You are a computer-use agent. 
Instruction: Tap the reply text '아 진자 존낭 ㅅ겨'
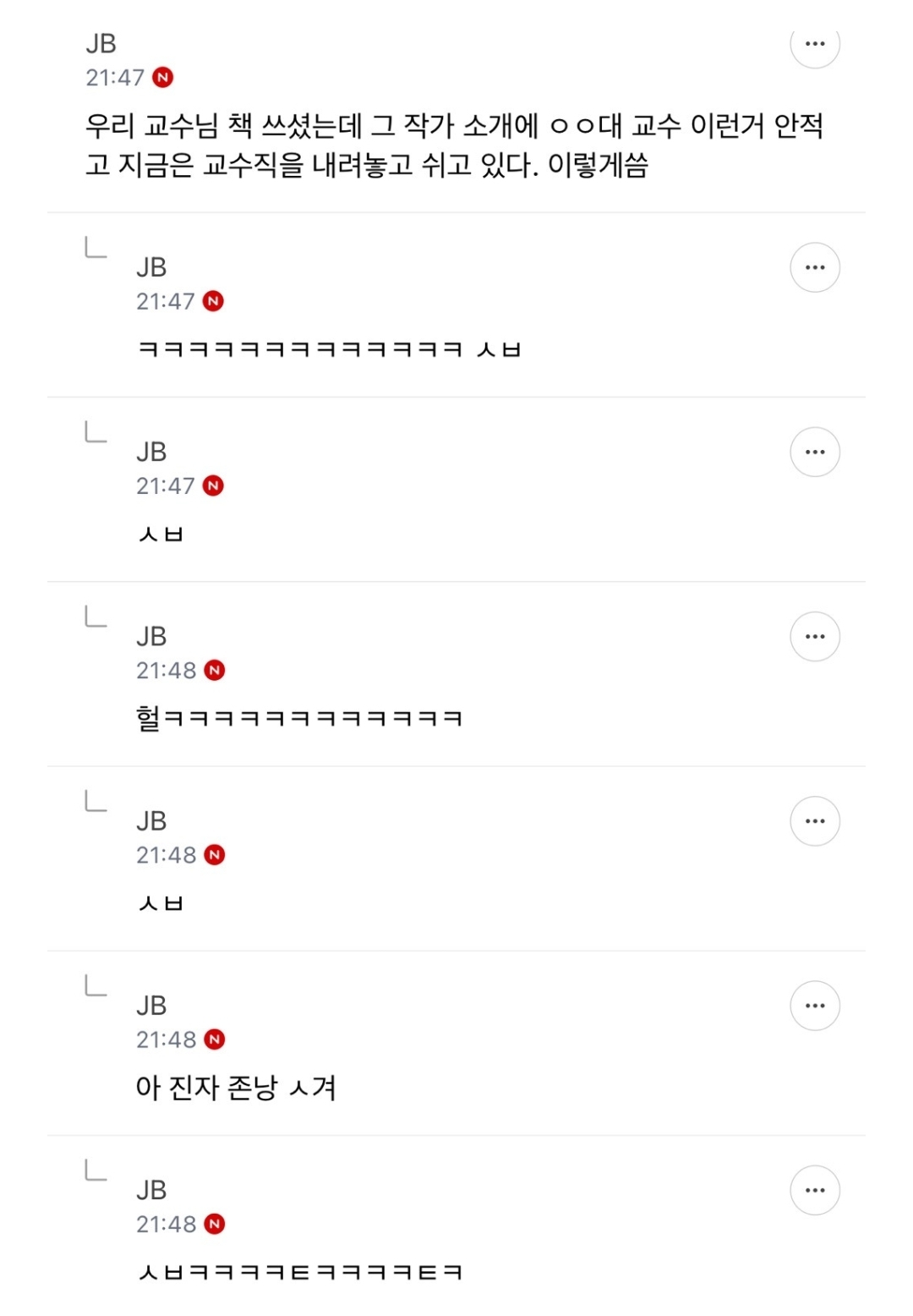(x=236, y=1088)
